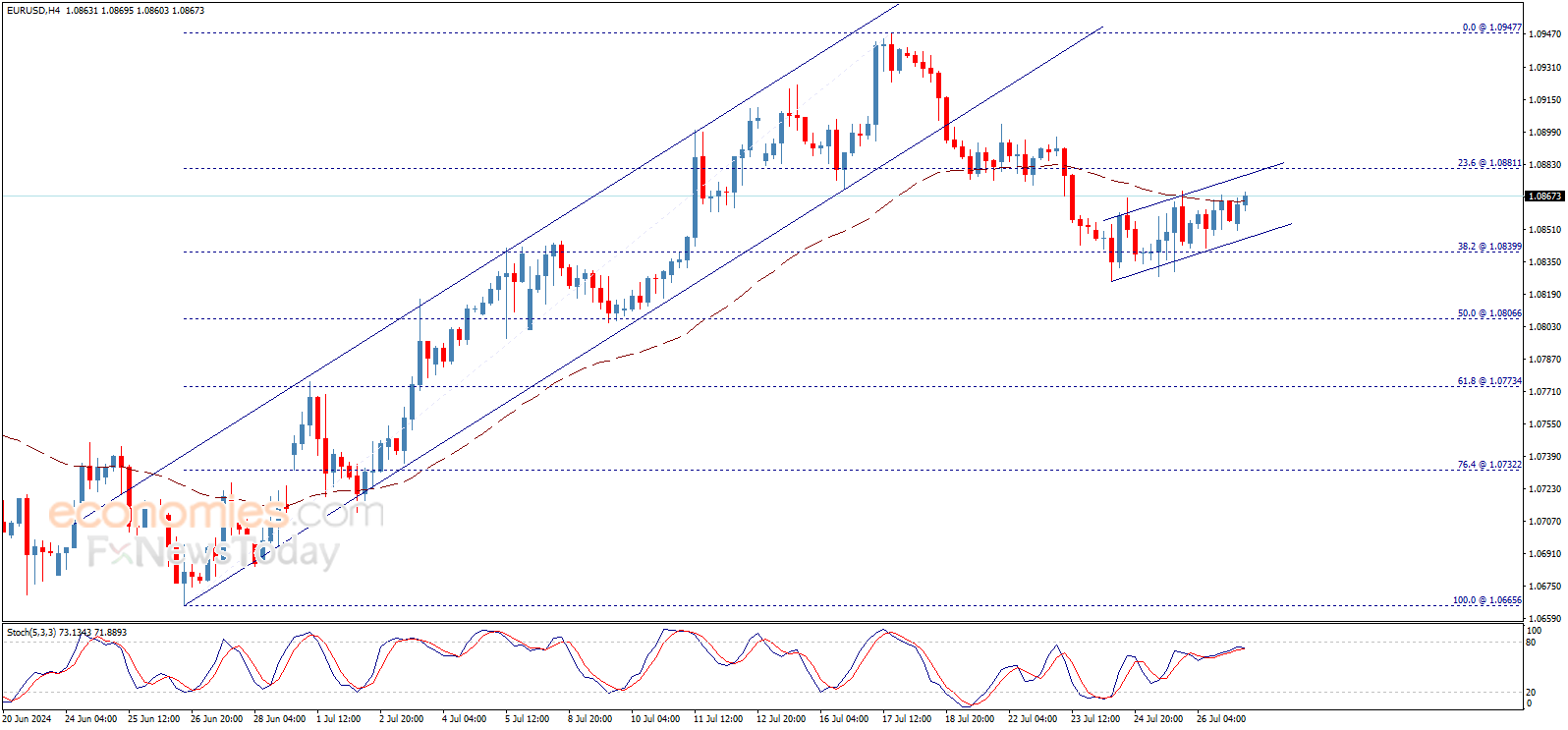Click time axis label 2 Jul 20:00
Image resolution: width=1568 pixels, height=730 pixels.
pos(401,719)
